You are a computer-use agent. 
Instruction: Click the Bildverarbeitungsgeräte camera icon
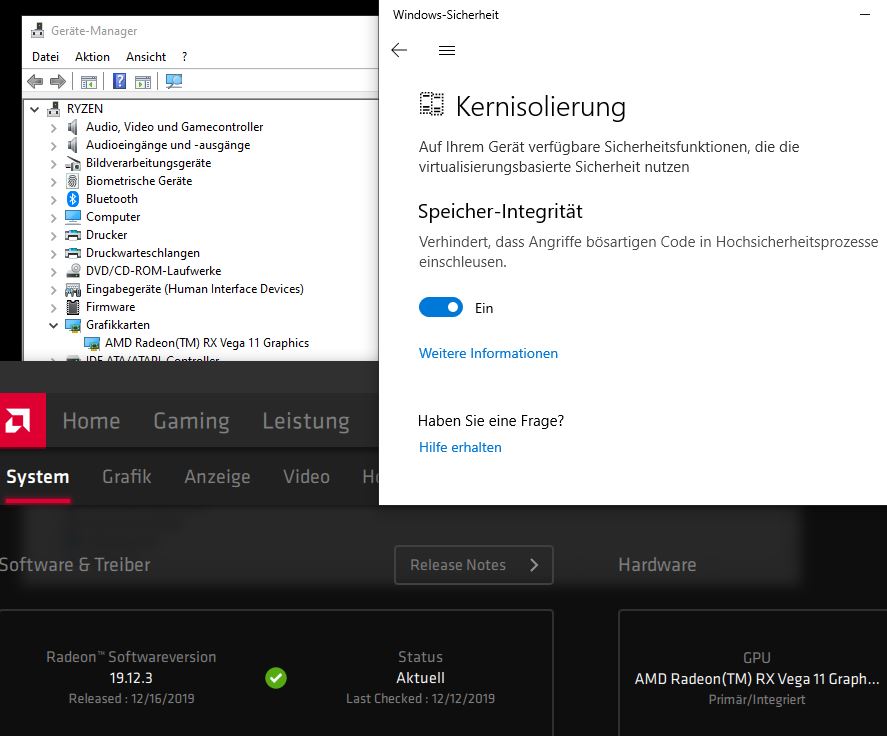tap(73, 163)
